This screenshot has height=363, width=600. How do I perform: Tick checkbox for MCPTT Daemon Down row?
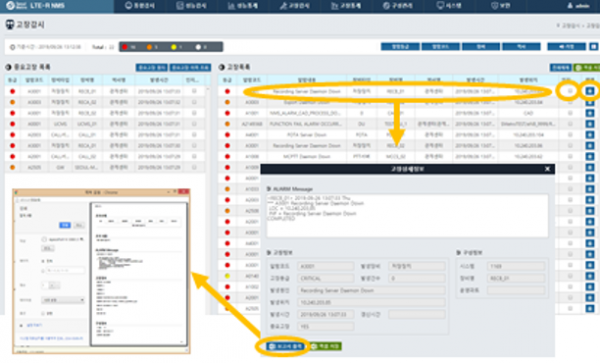pos(570,156)
